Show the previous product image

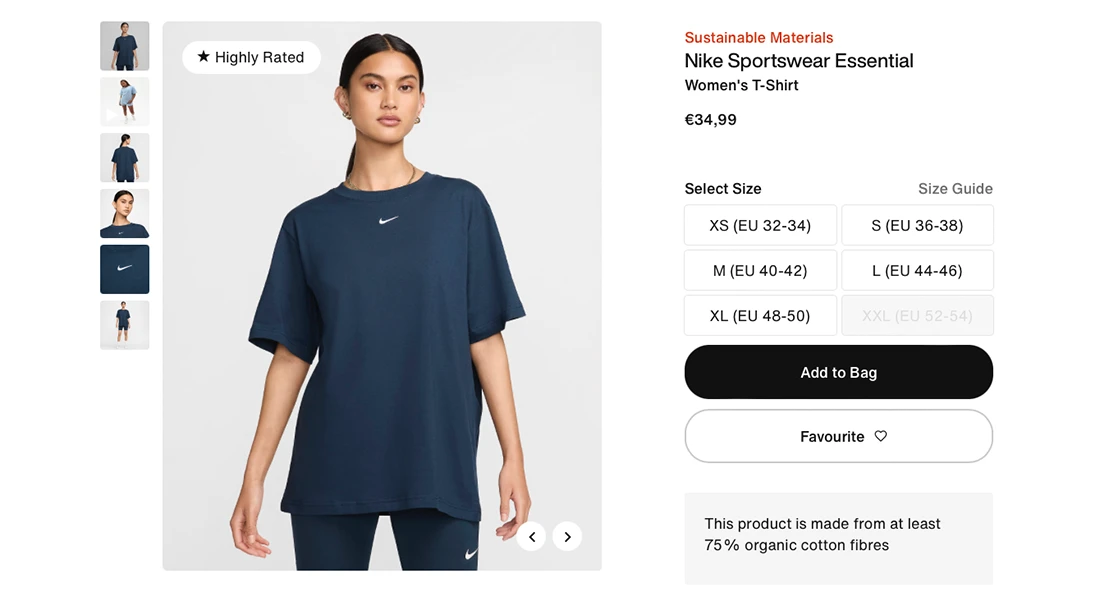(532, 537)
